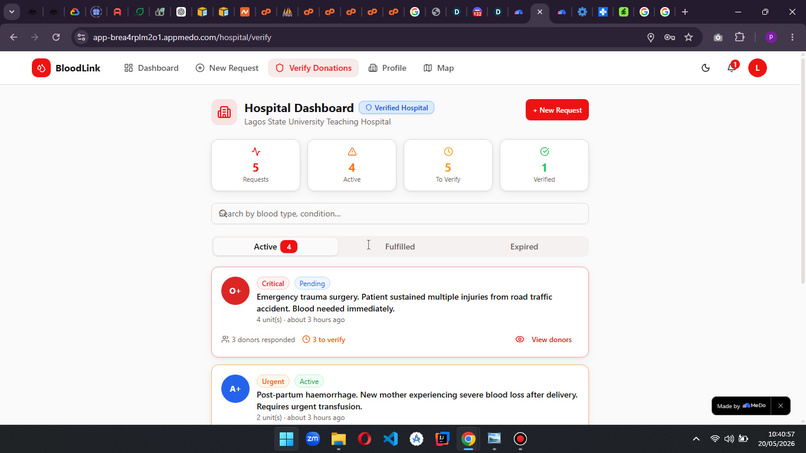The height and width of the screenshot is (453, 806).
Task: Open Zoom from taskbar
Action: tap(313, 439)
